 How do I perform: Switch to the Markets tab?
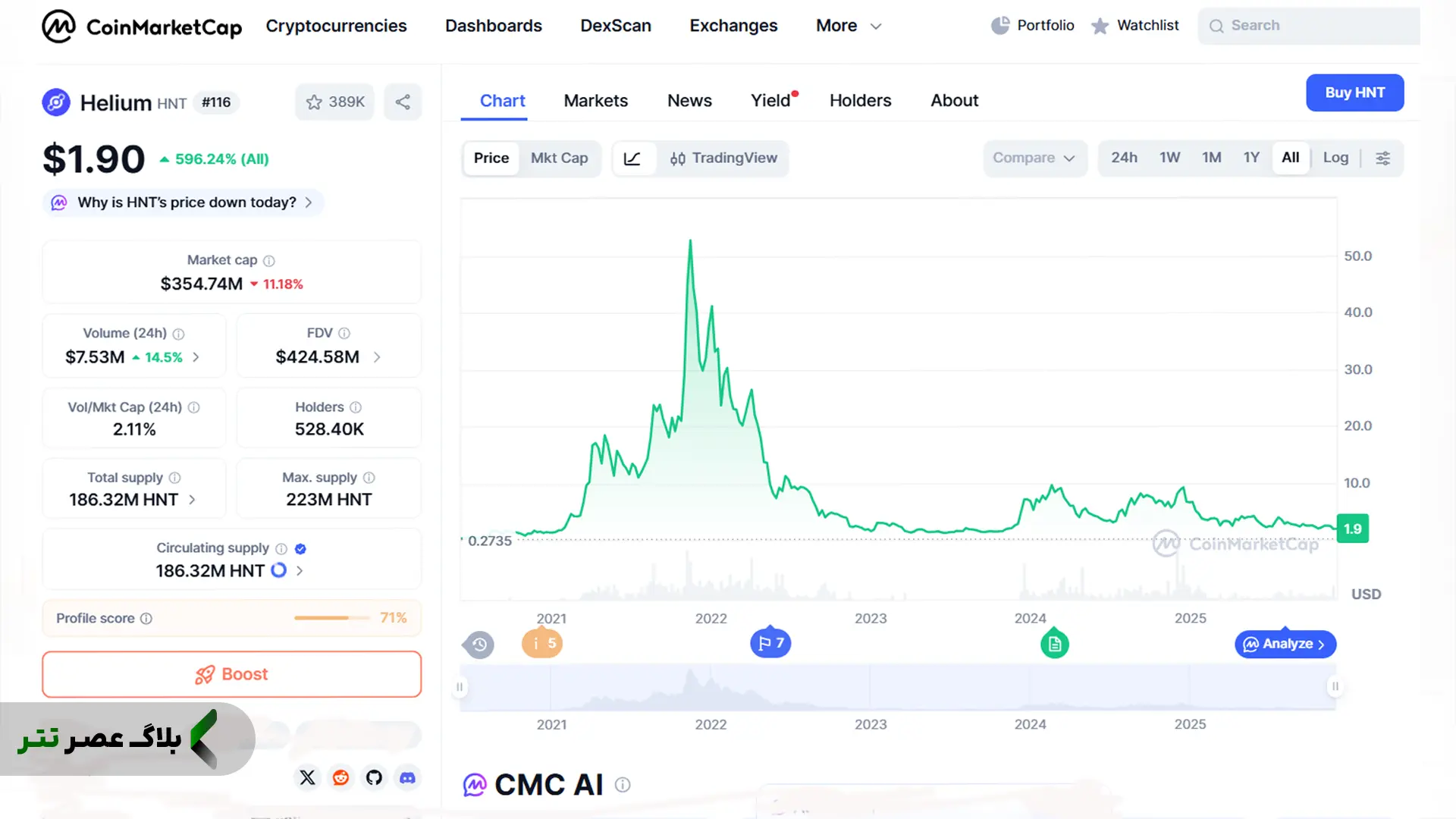point(595,100)
